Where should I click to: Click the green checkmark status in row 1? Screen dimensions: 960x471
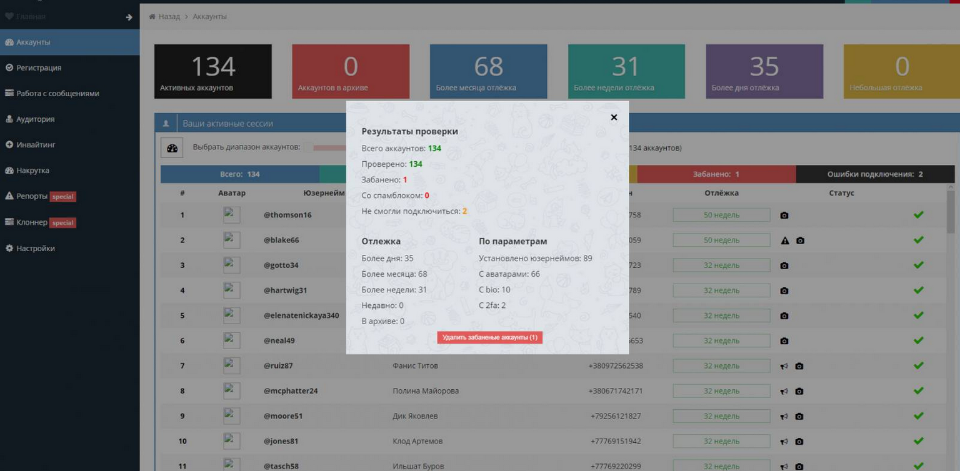919,215
